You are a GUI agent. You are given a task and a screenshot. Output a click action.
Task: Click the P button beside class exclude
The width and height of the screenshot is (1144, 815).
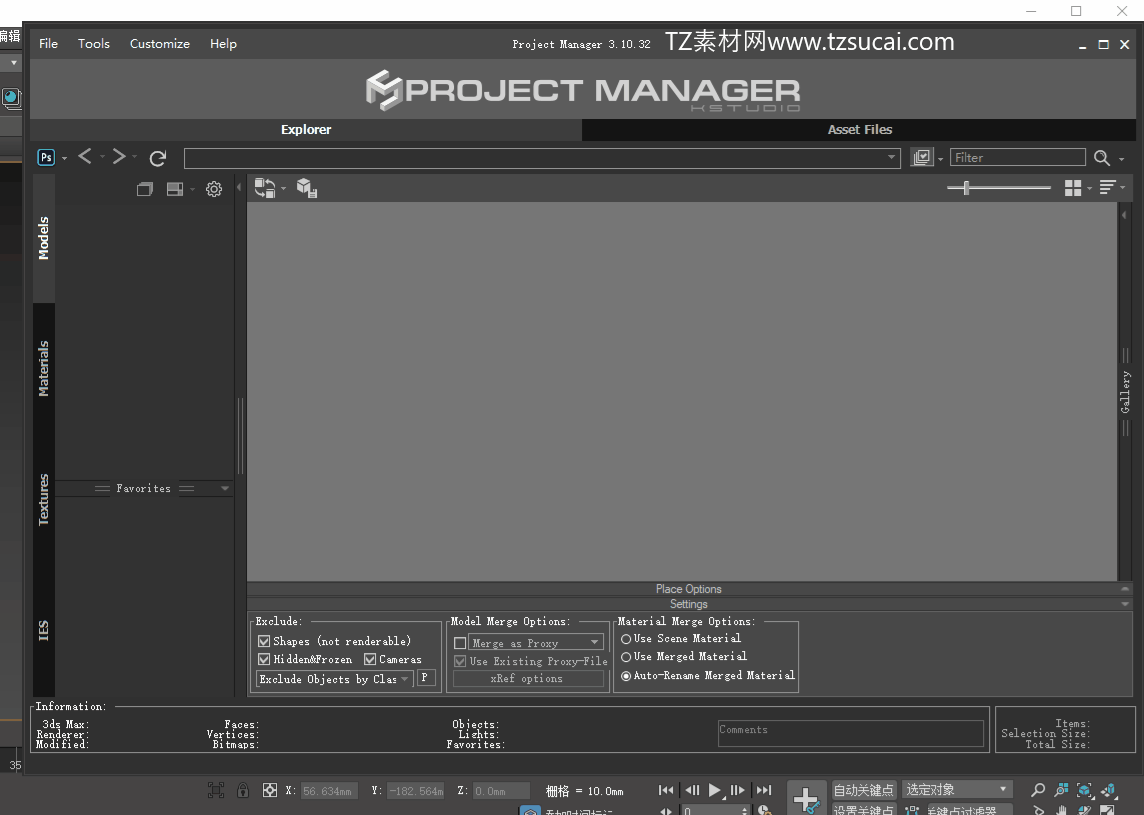coord(425,678)
